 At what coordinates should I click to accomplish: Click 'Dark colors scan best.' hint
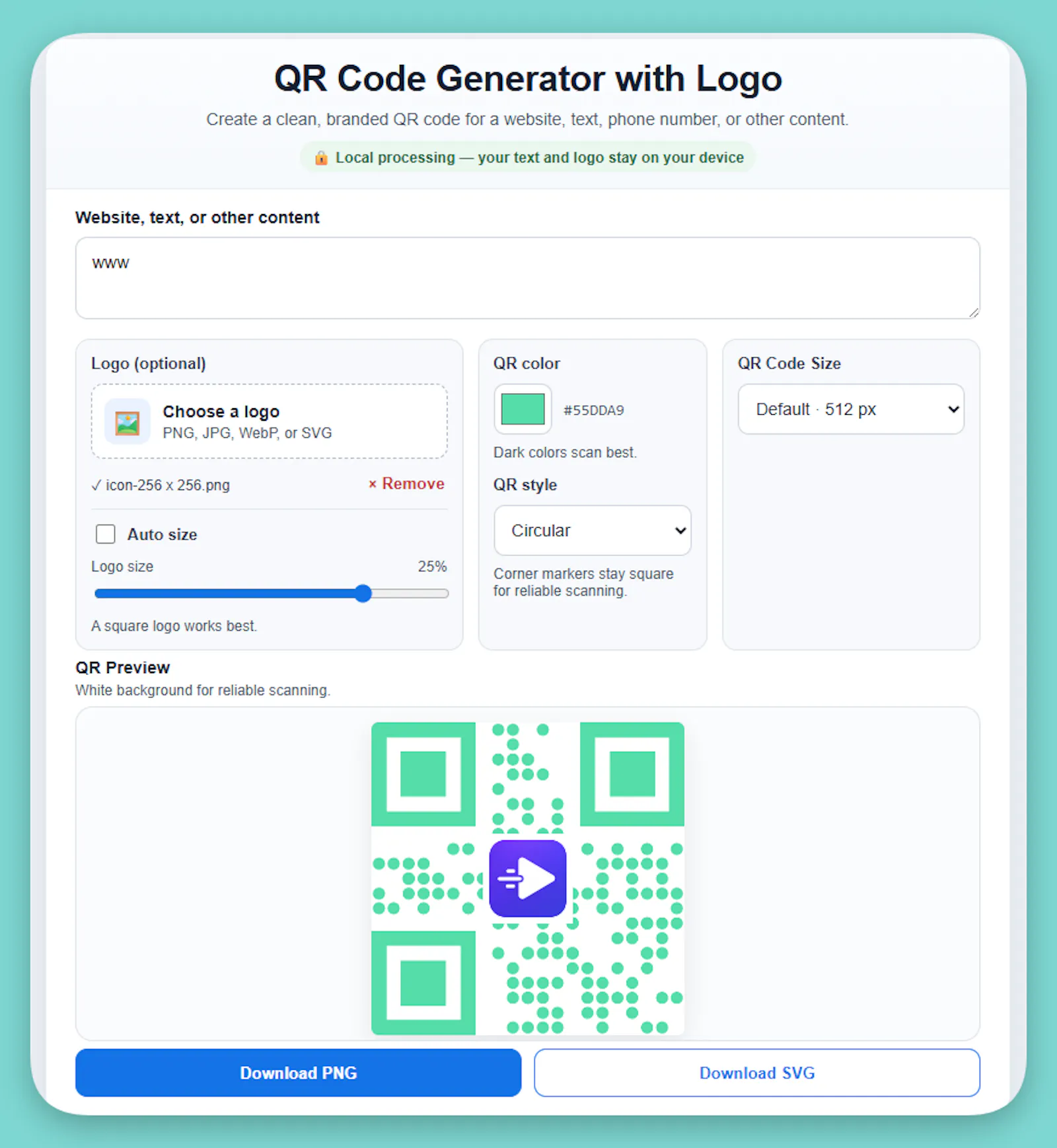click(x=565, y=452)
